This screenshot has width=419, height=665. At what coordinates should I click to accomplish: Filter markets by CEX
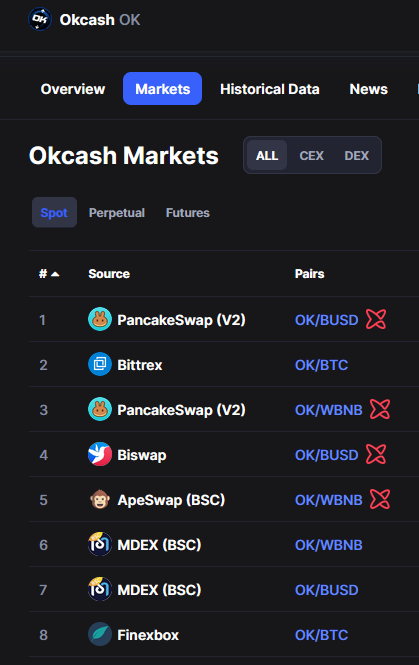click(x=311, y=155)
